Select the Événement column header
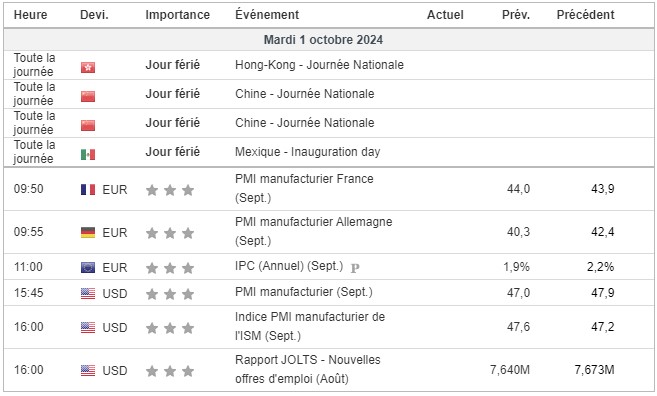This screenshot has width=657, height=396. tap(267, 14)
